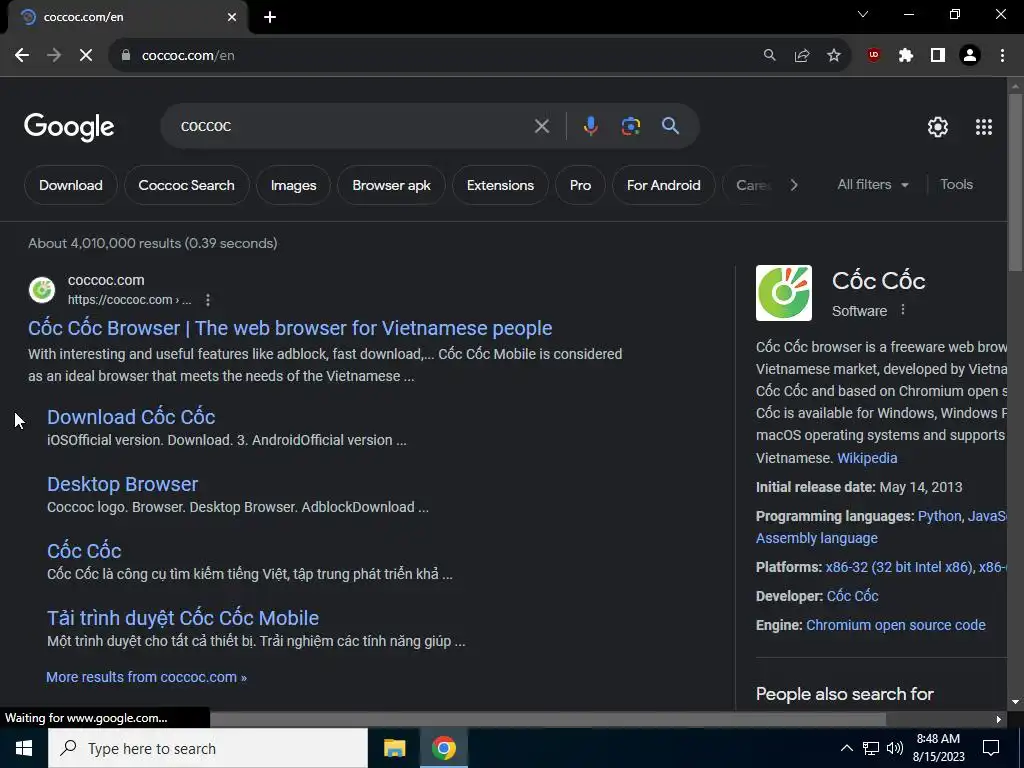Viewport: 1024px width, 768px height.
Task: Click the Google logo
Action: click(x=69, y=127)
